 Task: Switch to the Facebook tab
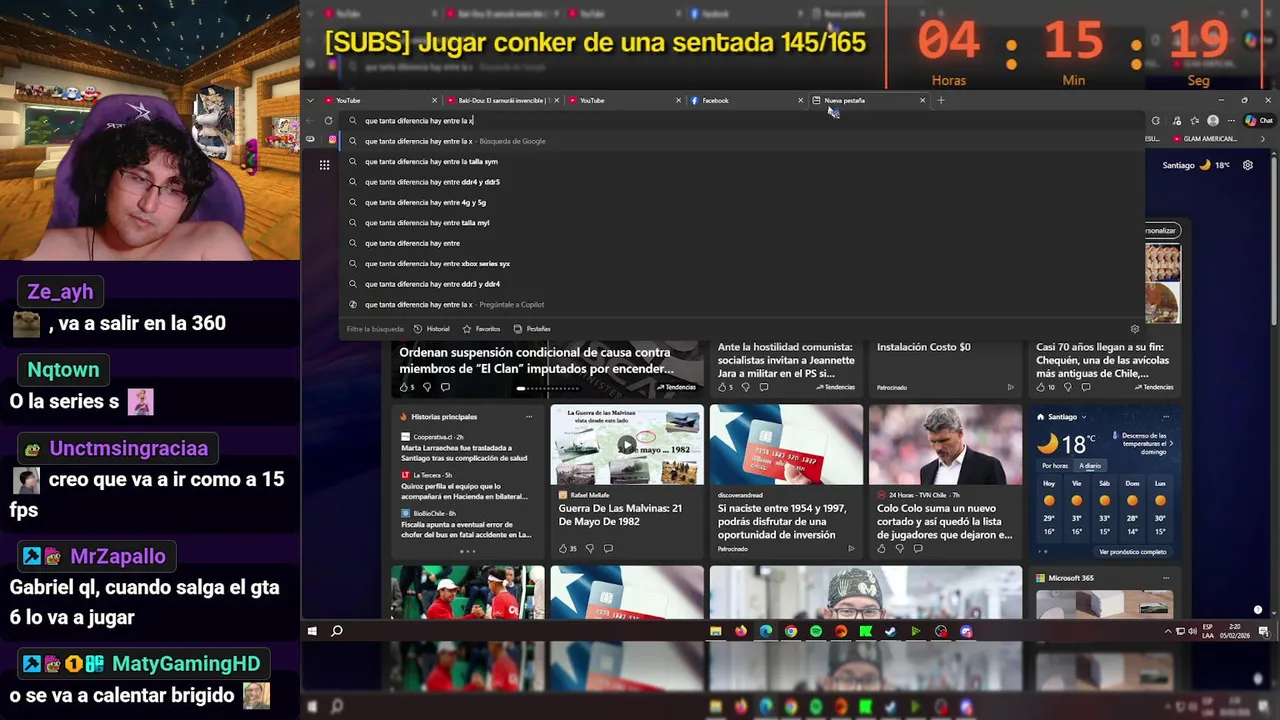pos(745,100)
